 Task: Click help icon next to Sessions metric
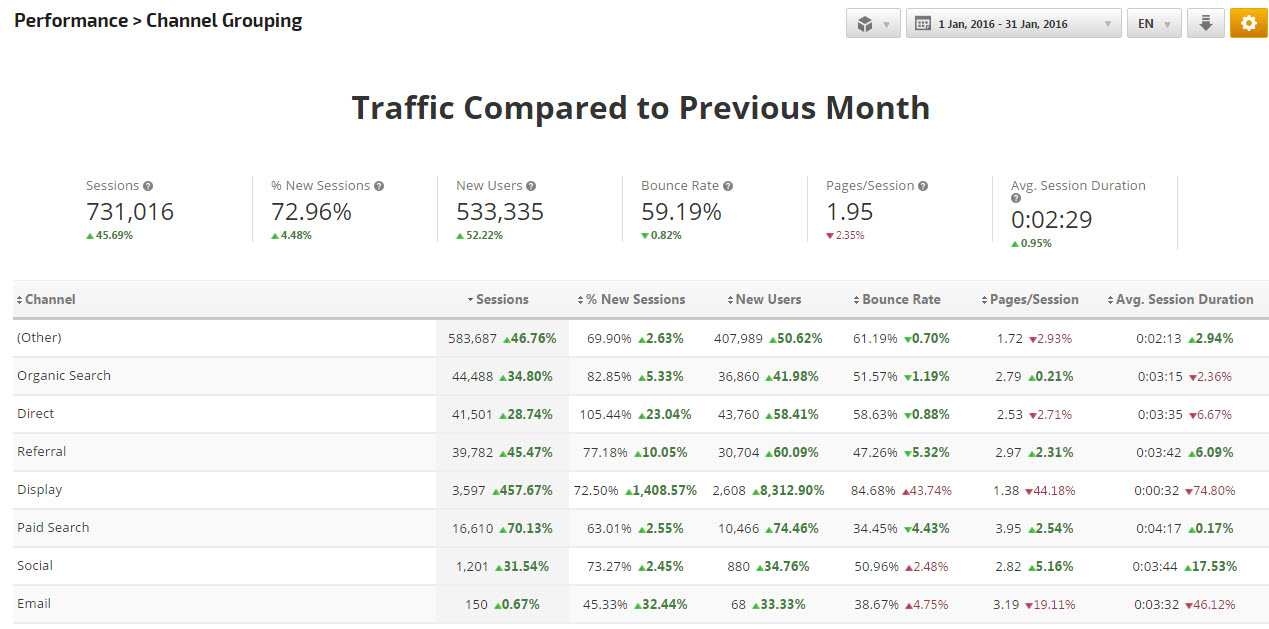(x=148, y=186)
